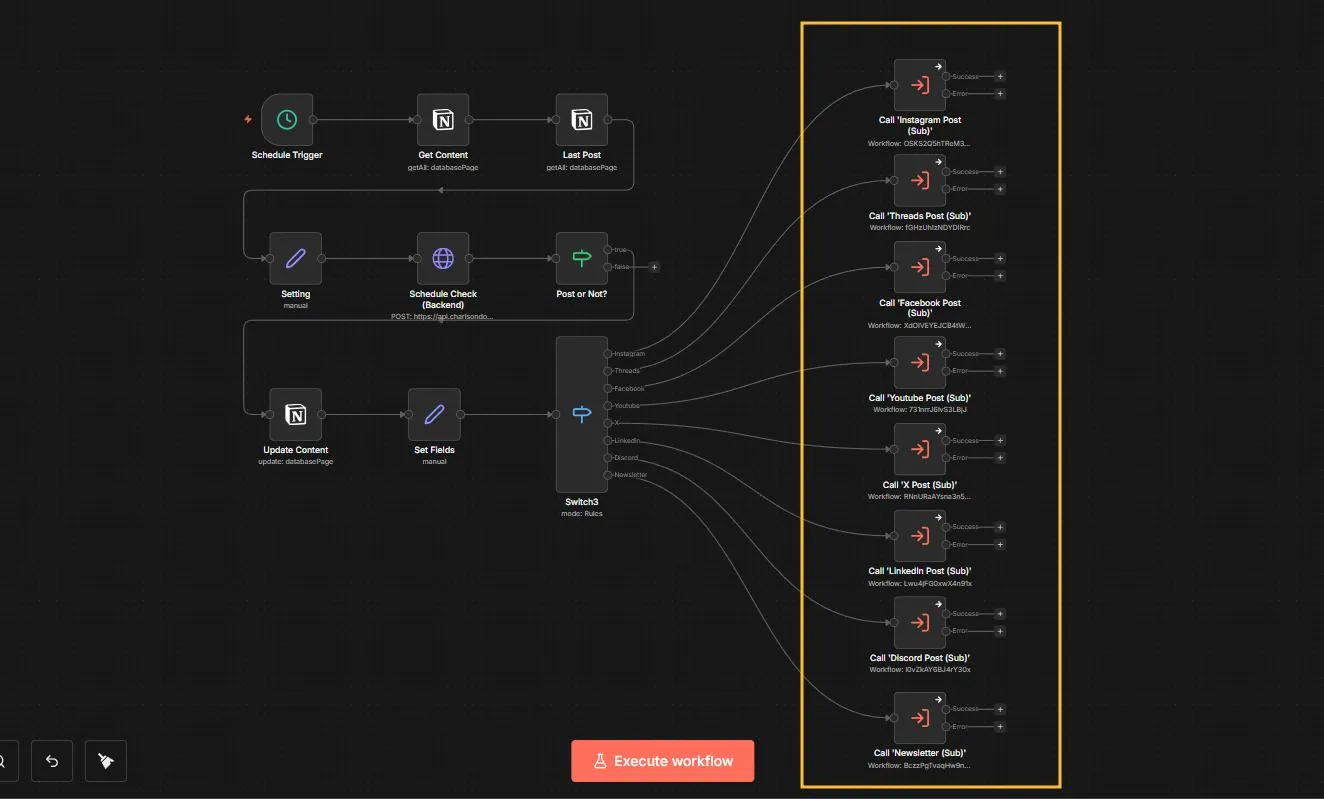
Task: Open the Get Content Notion node
Action: [442, 119]
